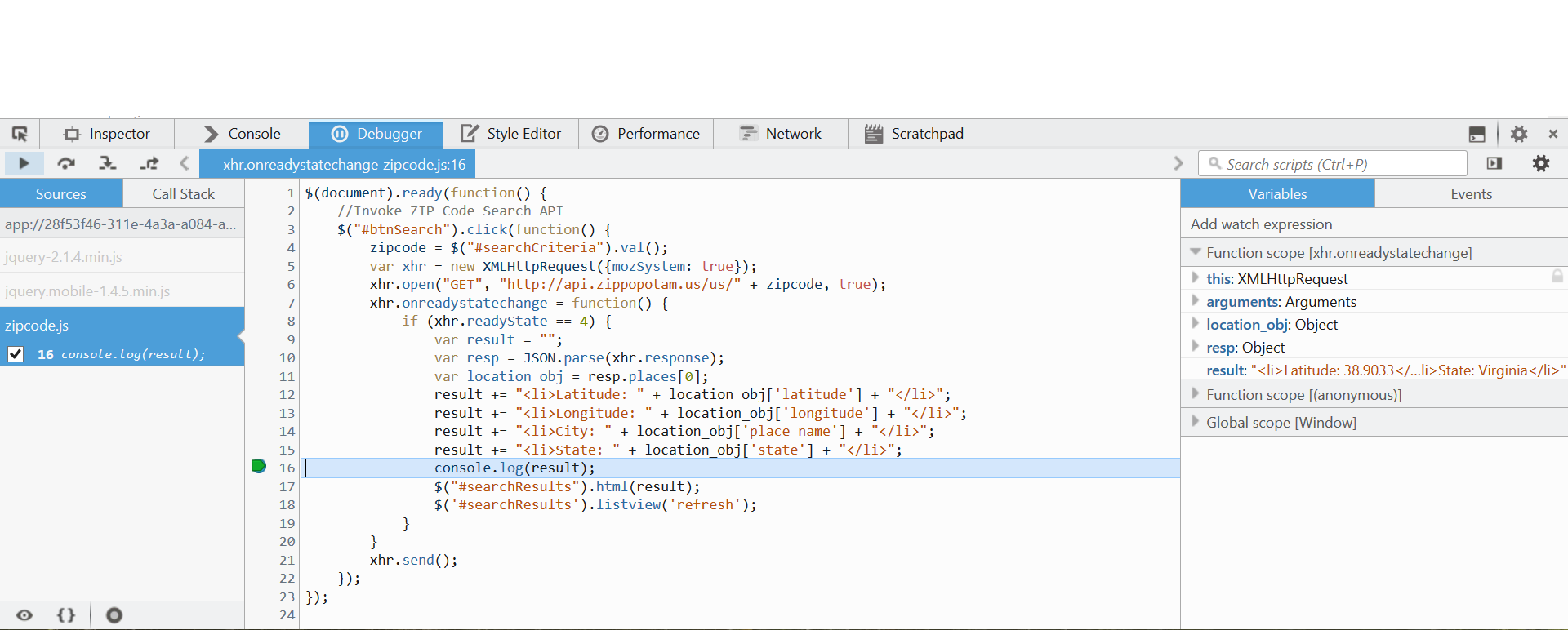Screen dimensions: 1568x630
Task: Open breakpoint console.log(result) entry
Action: pyautogui.click(x=133, y=354)
